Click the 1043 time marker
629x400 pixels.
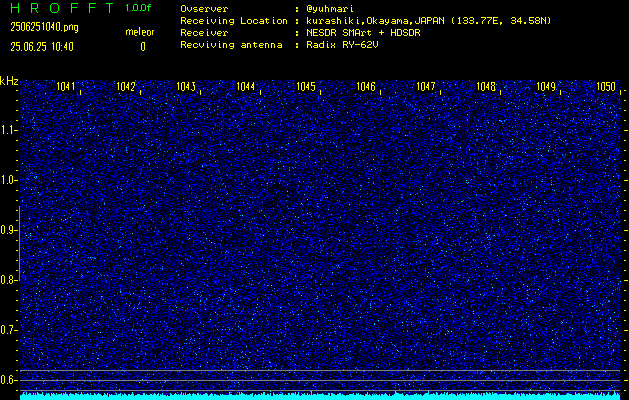186,87
